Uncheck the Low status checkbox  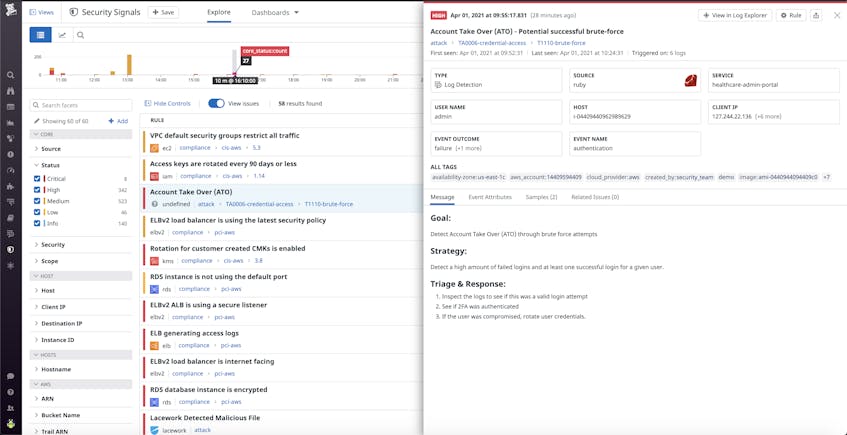[x=37, y=212]
